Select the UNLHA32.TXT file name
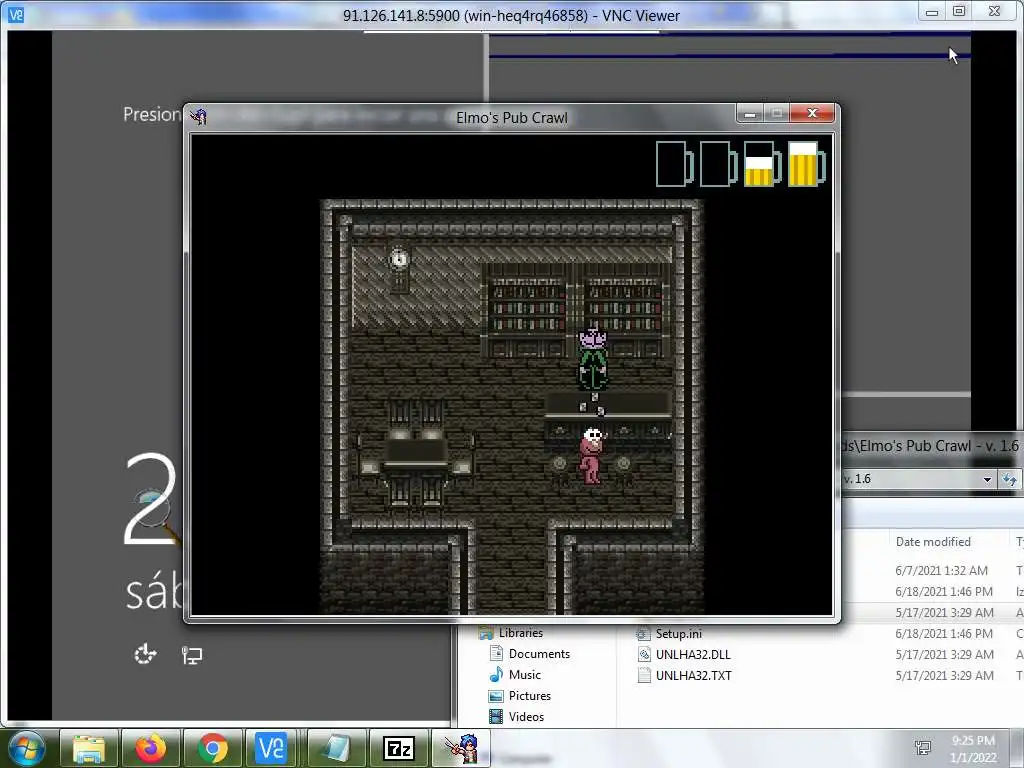This screenshot has height=768, width=1024. 694,675
